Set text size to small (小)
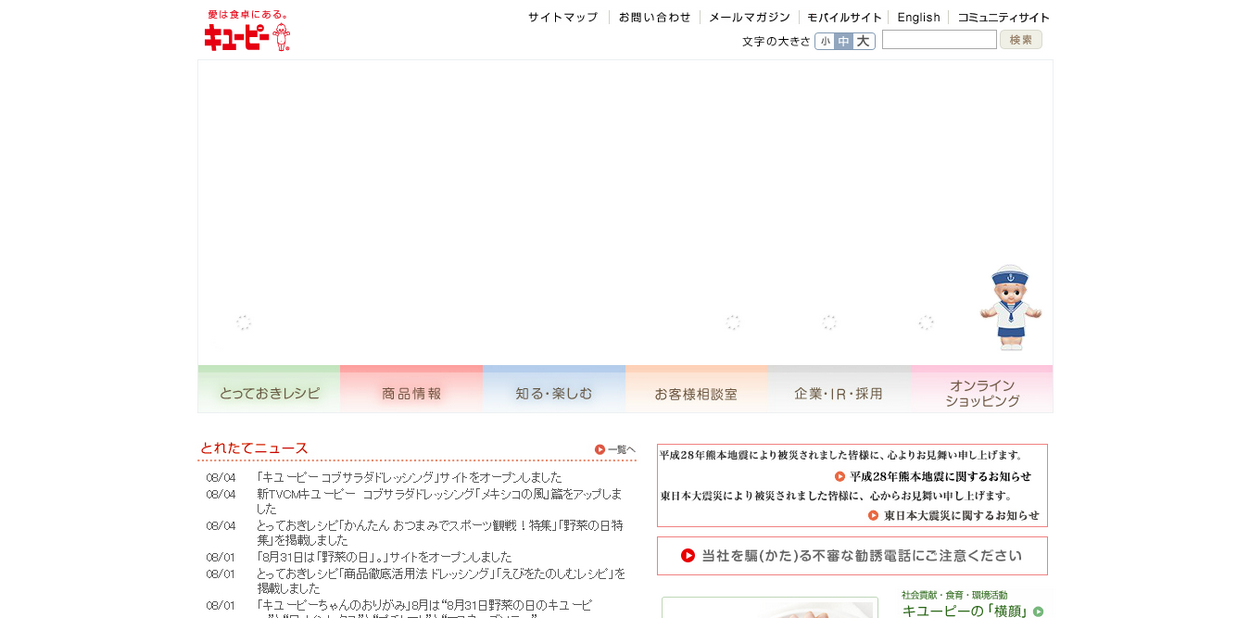Image resolution: width=1250 pixels, height=618 pixels. (825, 42)
